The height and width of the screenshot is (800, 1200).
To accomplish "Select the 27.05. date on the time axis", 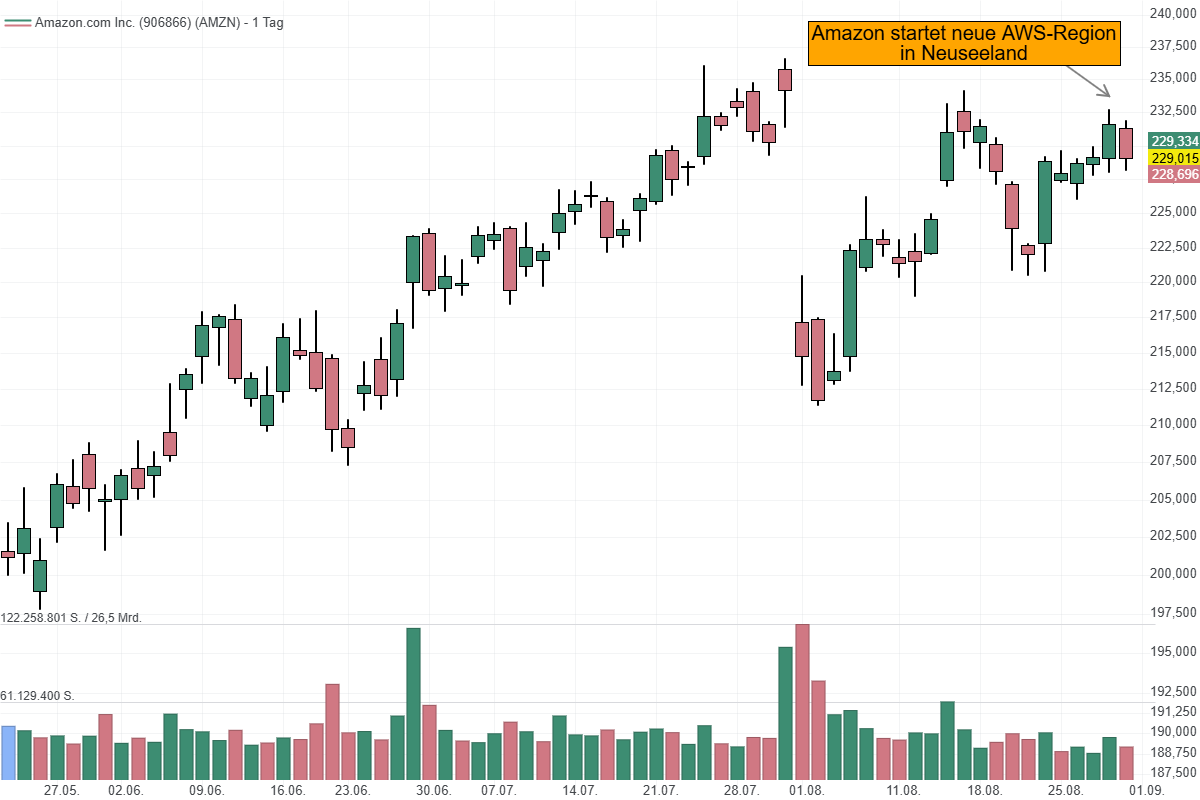I will pos(61,791).
